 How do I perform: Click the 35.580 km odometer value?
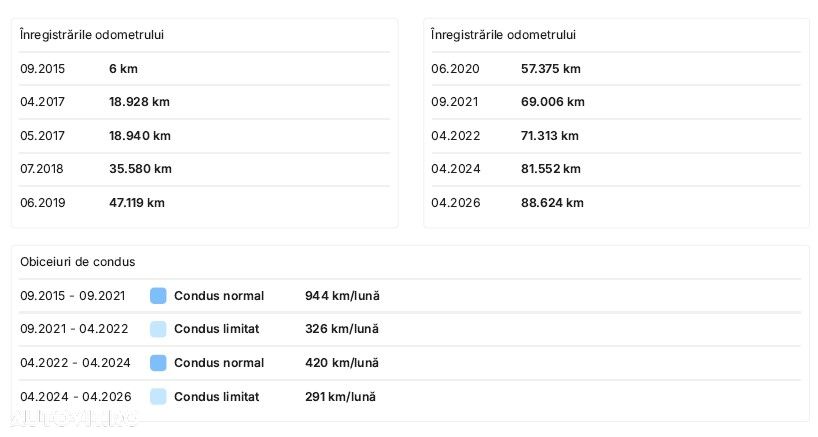140,169
